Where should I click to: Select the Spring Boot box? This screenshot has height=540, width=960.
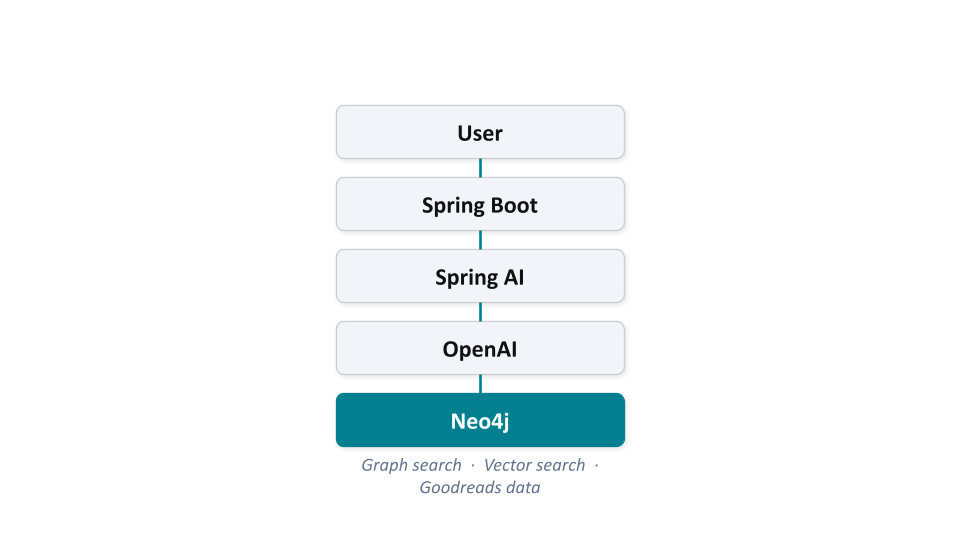tap(480, 204)
